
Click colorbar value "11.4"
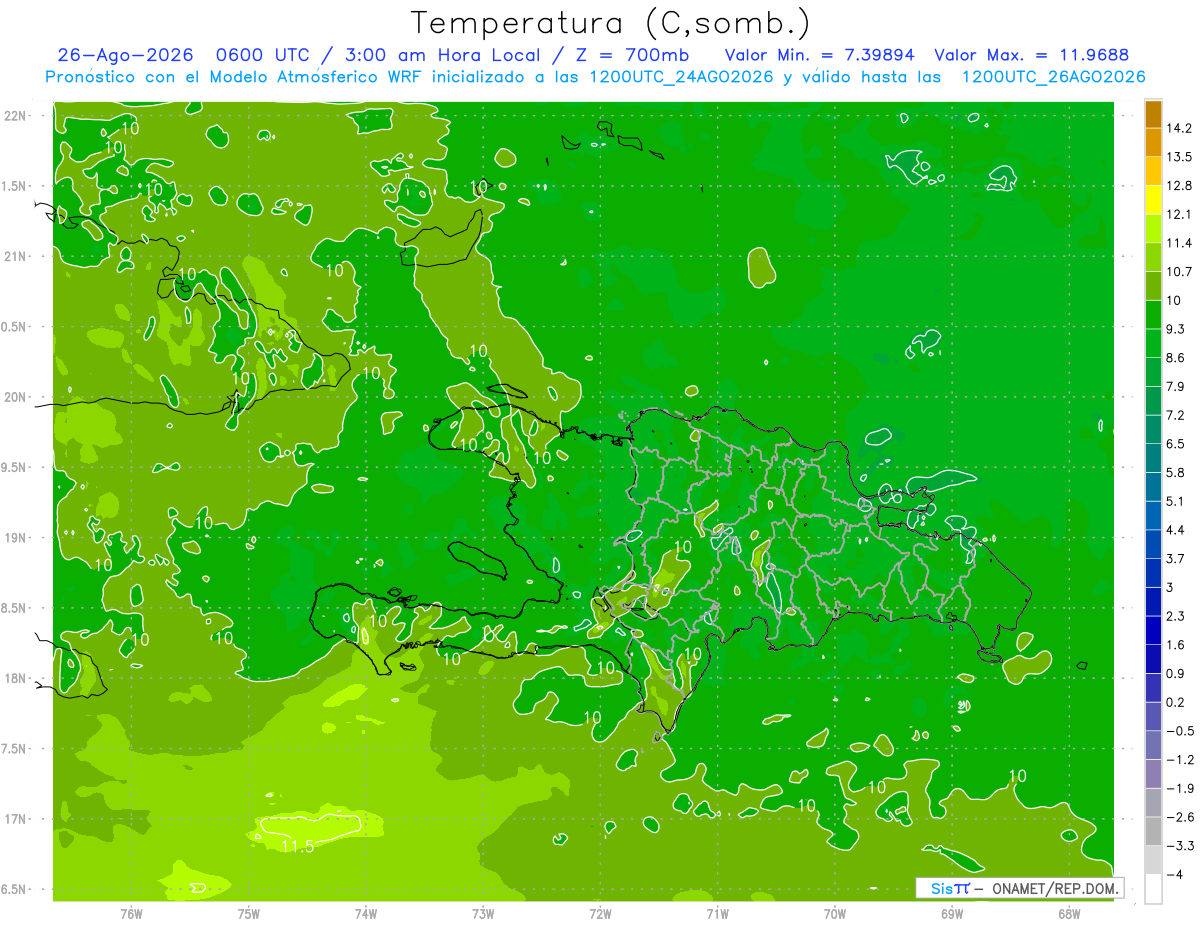[x=1180, y=243]
